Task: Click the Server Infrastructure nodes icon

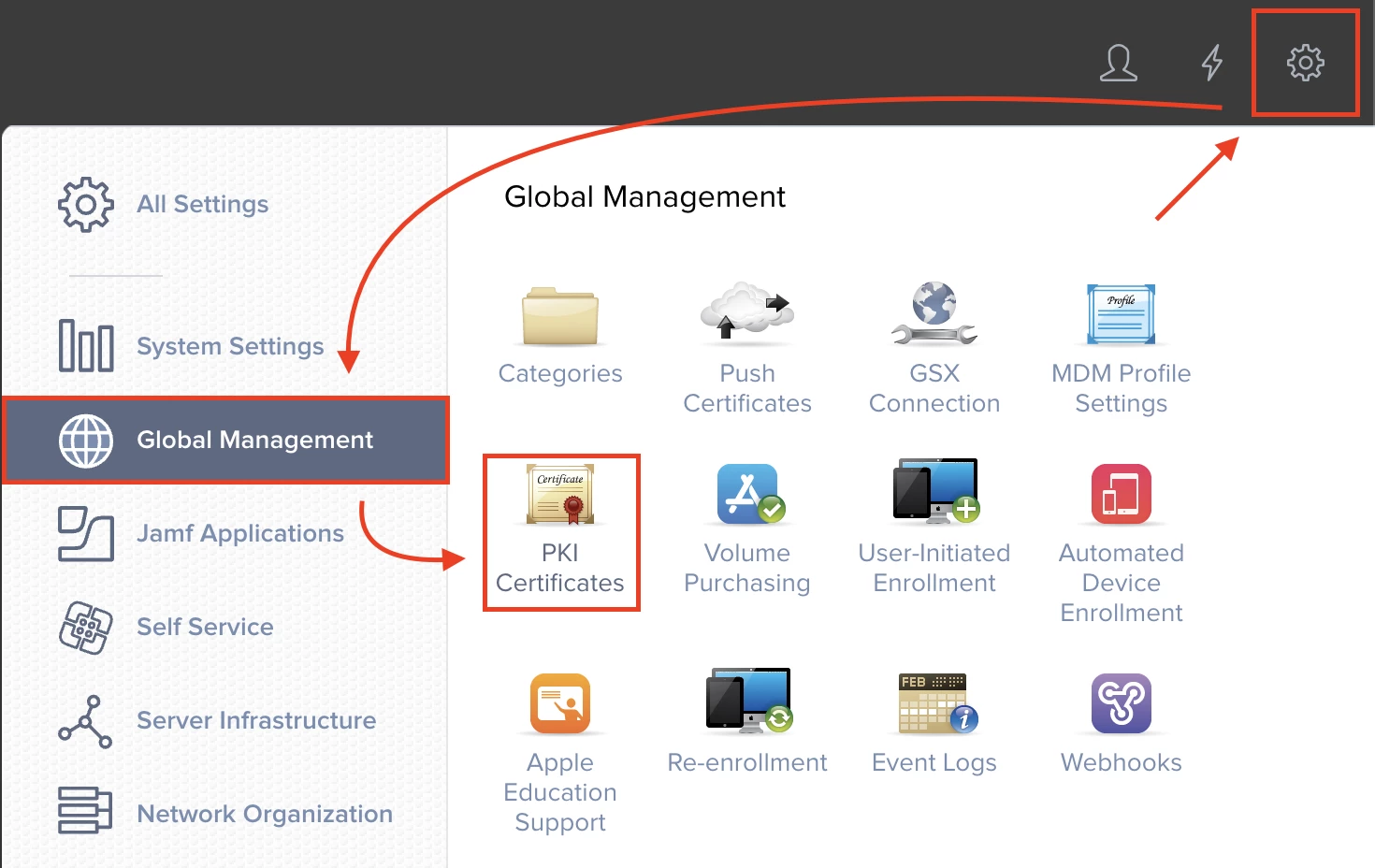Action: [x=86, y=721]
